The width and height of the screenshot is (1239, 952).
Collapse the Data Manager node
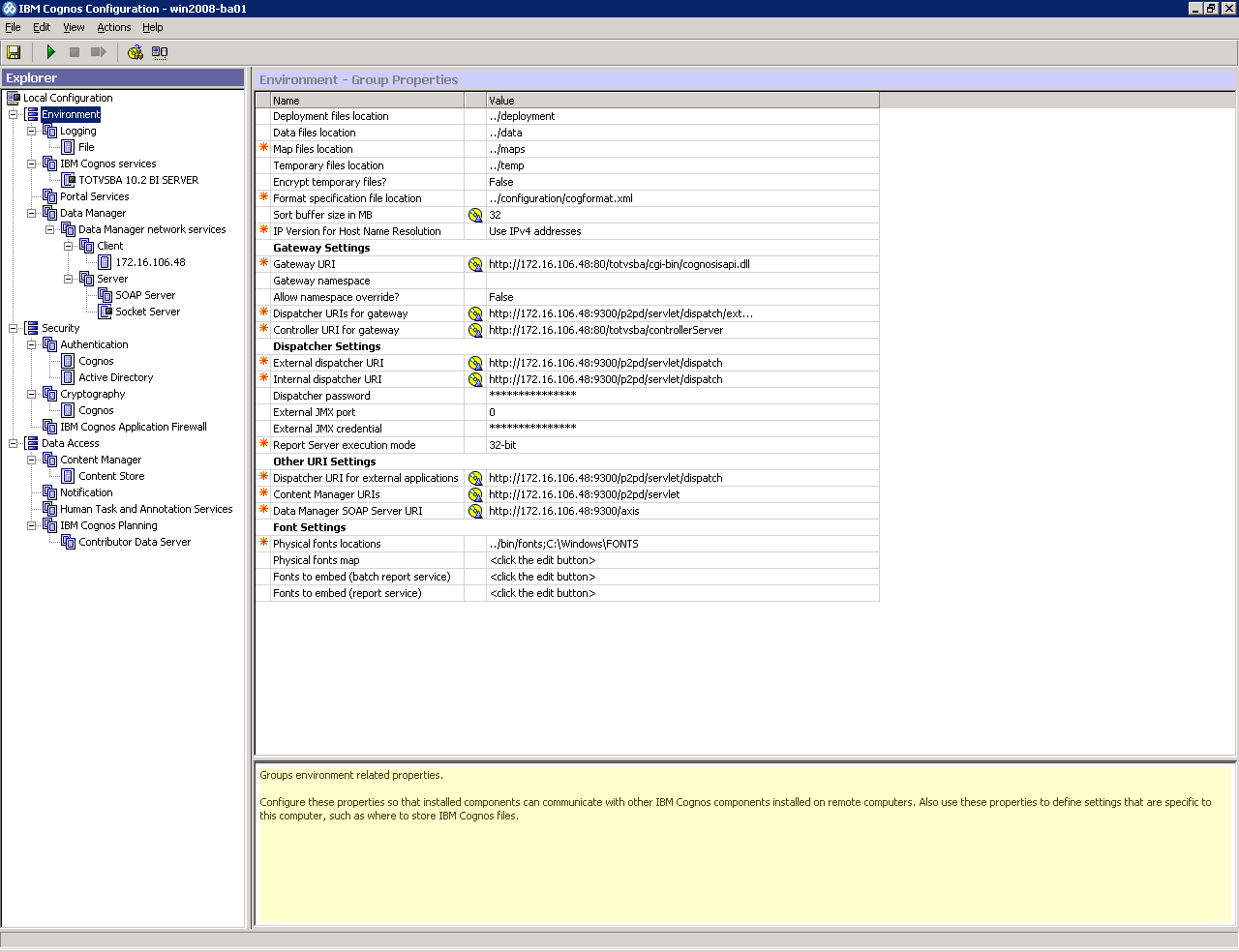(32, 213)
